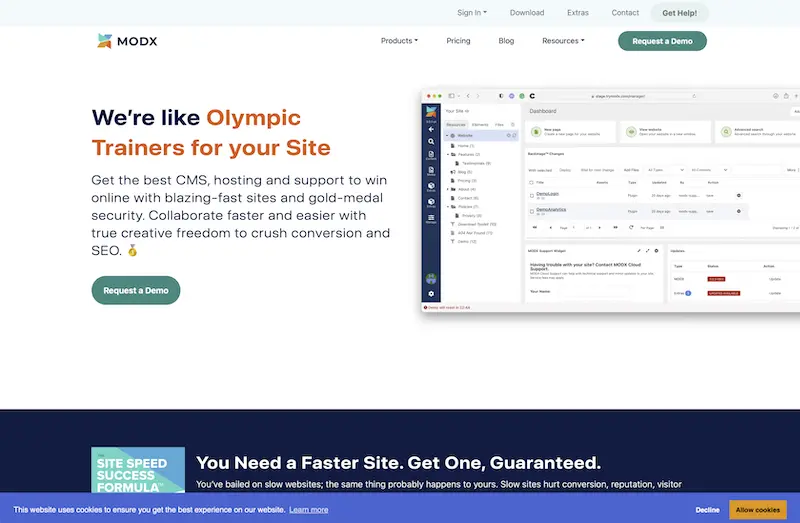Click the first-page icon in the table pagination
800x523 pixels.
point(535,227)
